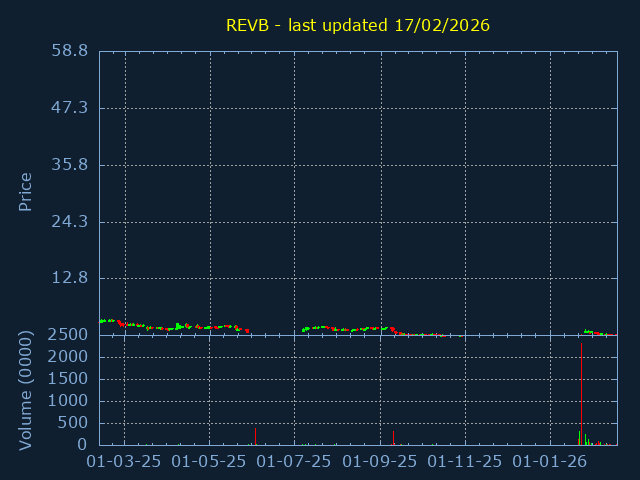This screenshot has width=640, height=480.
Task: Click the 01-03-25 date label
Action: [124, 462]
